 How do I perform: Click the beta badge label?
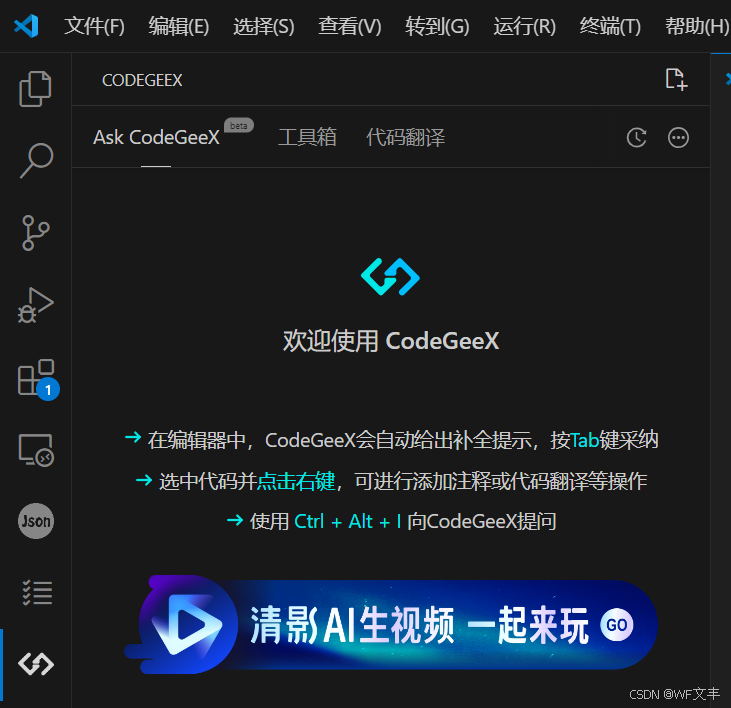[x=239, y=125]
